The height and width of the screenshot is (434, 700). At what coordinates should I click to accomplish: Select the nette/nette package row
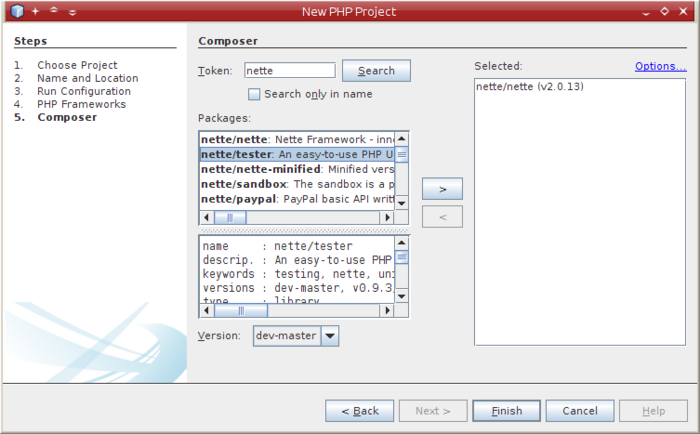tap(297, 139)
